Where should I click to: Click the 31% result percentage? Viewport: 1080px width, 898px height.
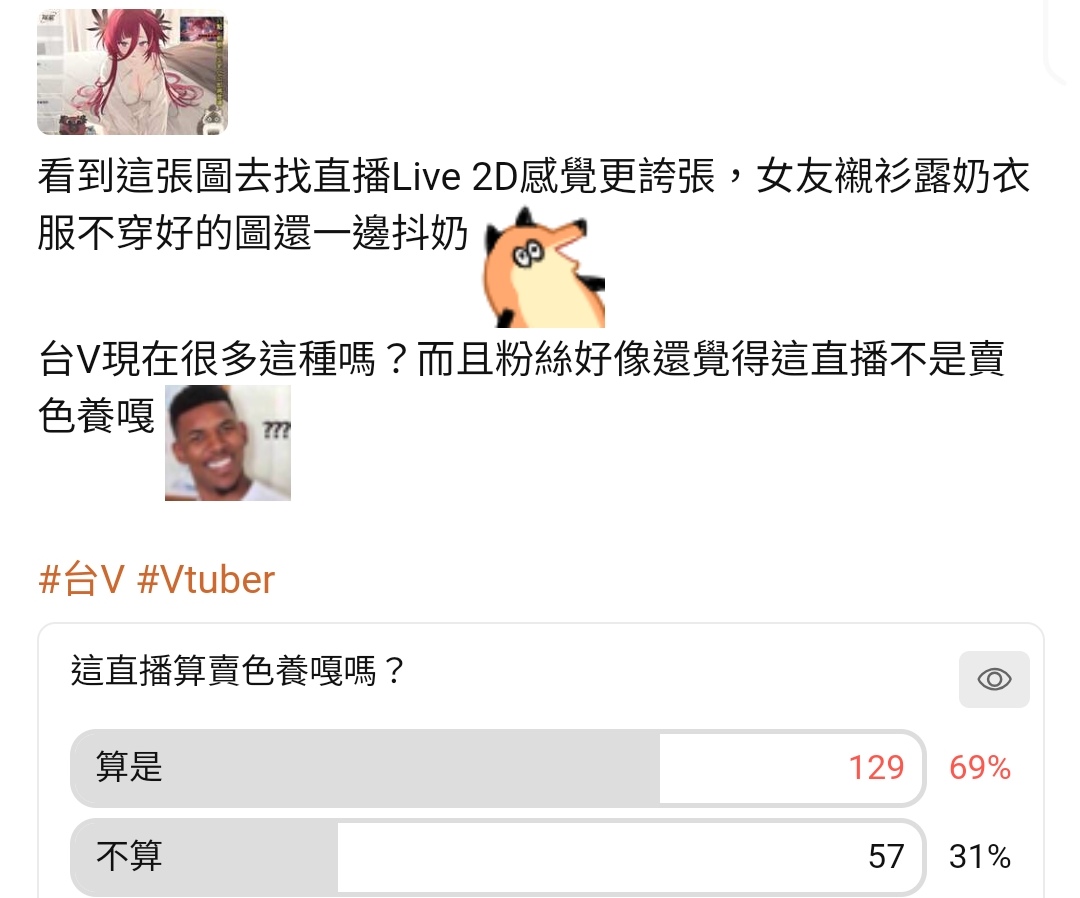point(980,857)
